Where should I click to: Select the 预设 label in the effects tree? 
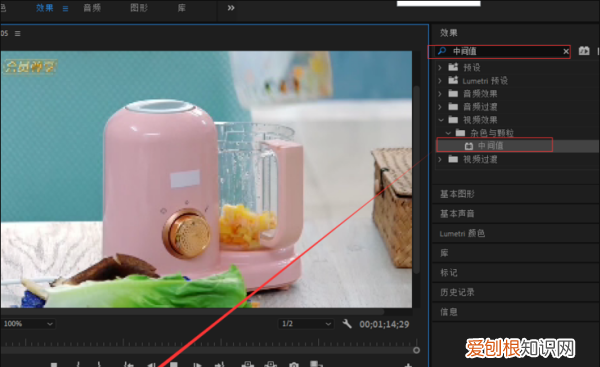pos(472,68)
